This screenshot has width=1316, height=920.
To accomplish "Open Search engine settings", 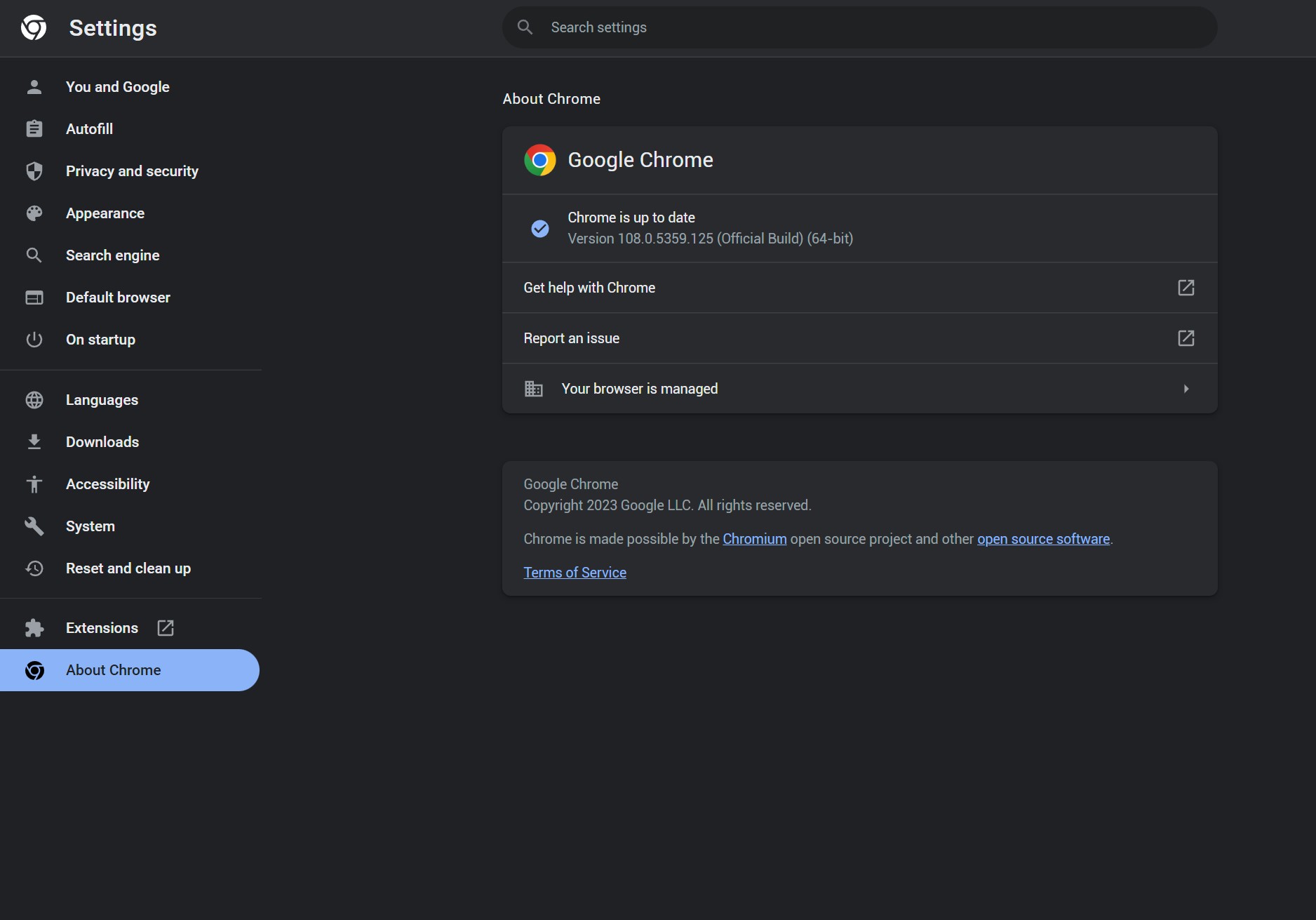I will tap(130, 255).
